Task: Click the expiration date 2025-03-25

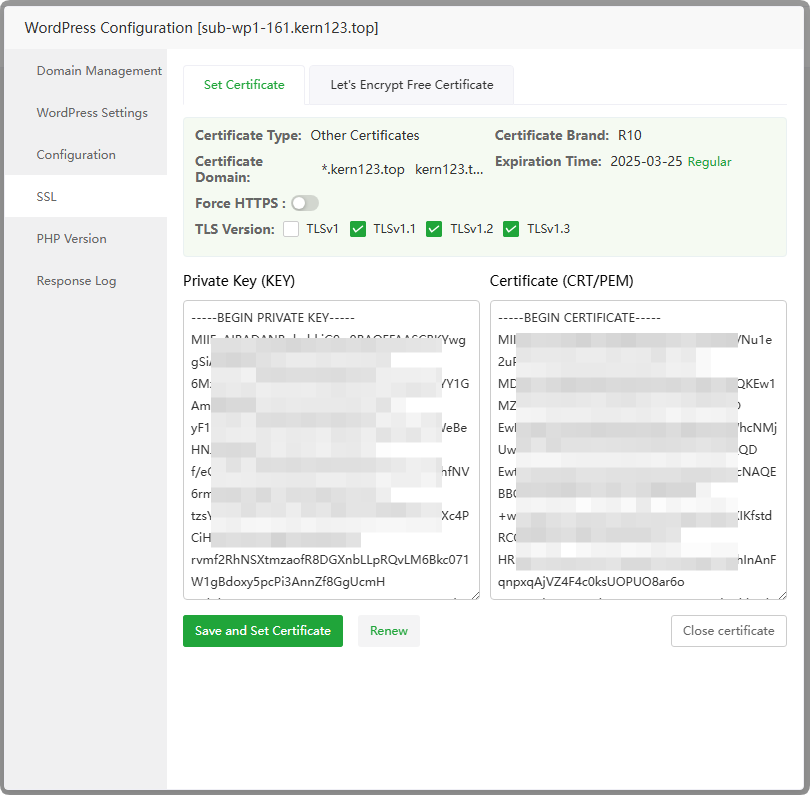Action: click(646, 161)
